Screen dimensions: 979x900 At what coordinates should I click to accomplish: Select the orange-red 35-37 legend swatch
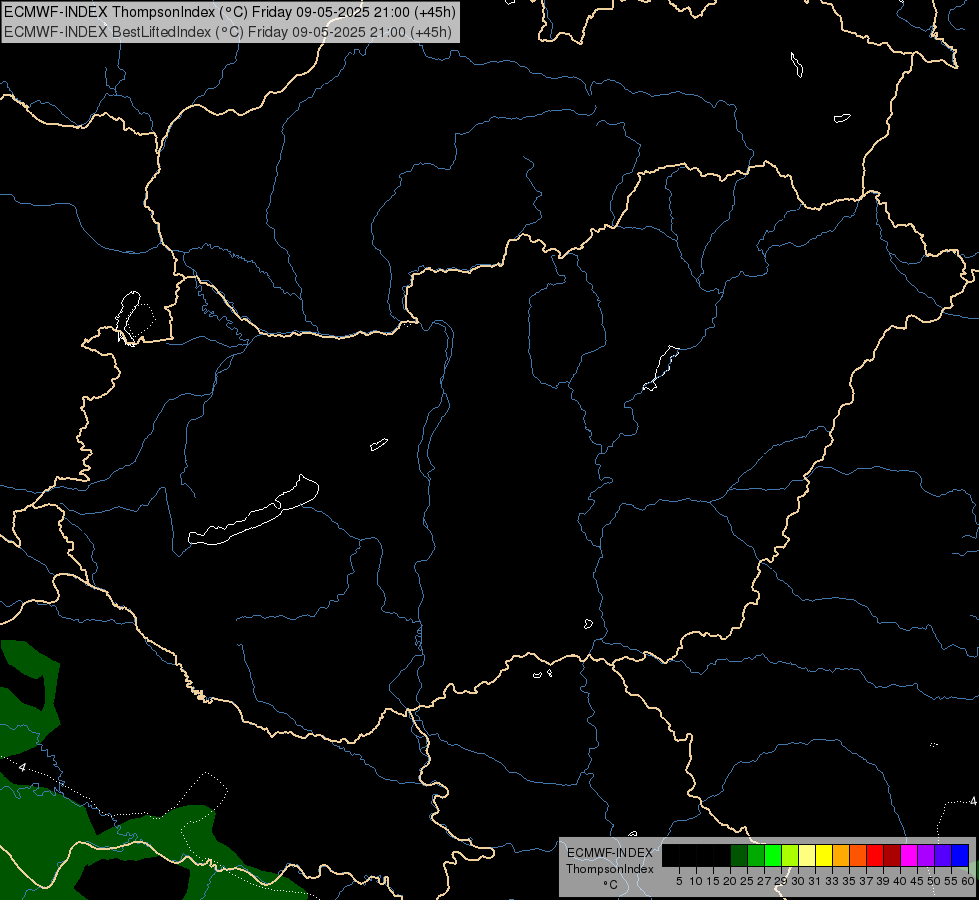coord(858,855)
